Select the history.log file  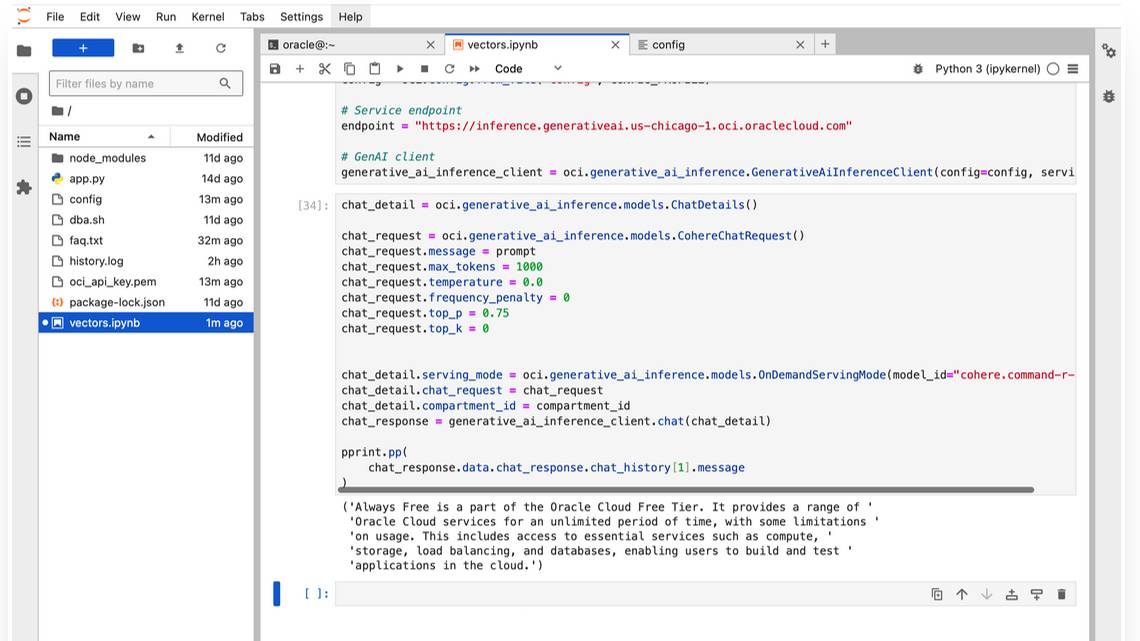[146, 261]
